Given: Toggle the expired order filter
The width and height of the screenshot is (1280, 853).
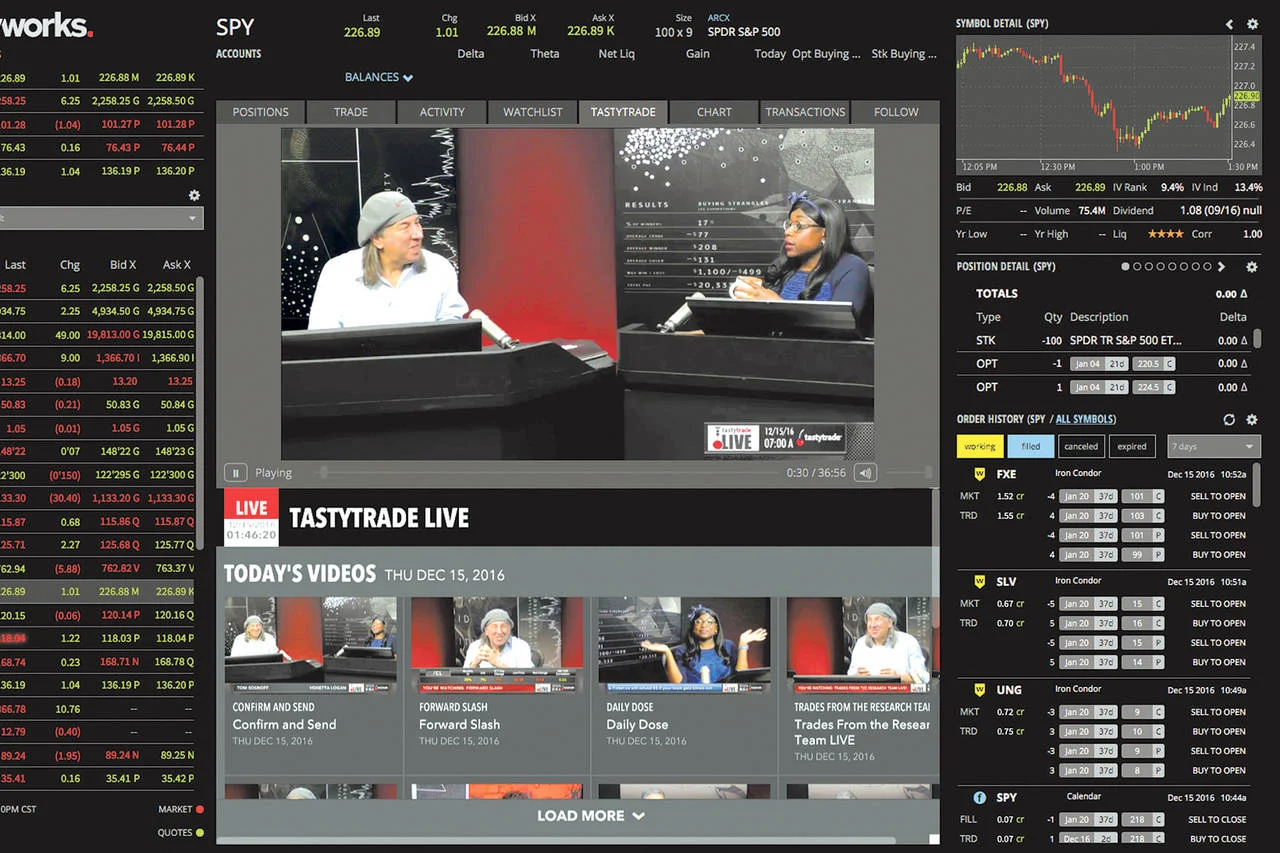Looking at the screenshot, I should [x=1132, y=446].
